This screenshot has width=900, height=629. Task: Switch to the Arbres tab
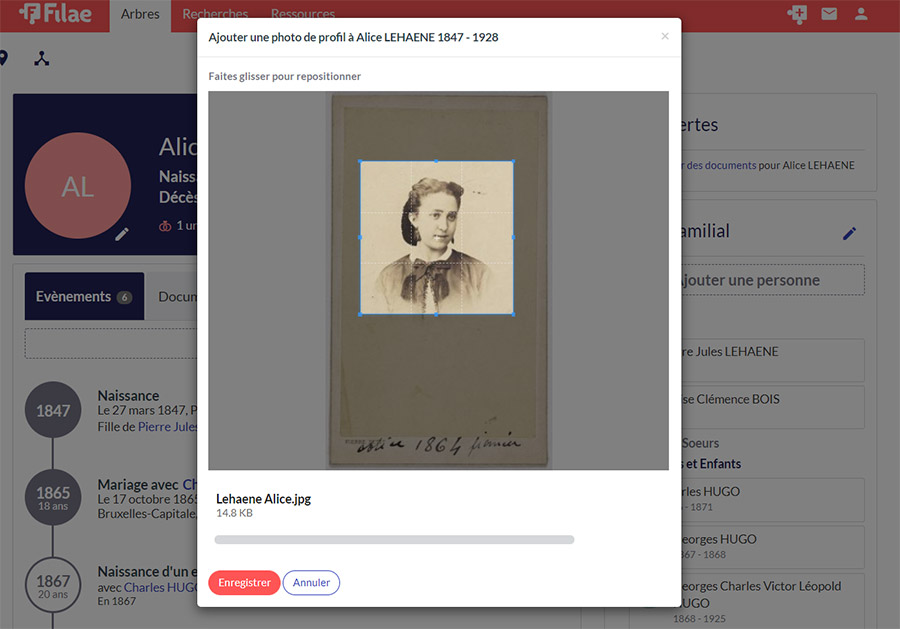(140, 15)
